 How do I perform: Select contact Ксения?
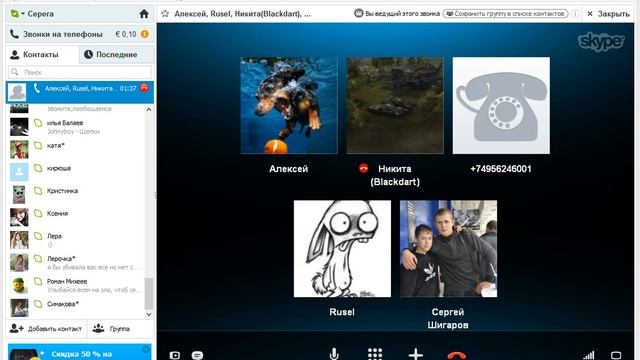click(x=76, y=217)
